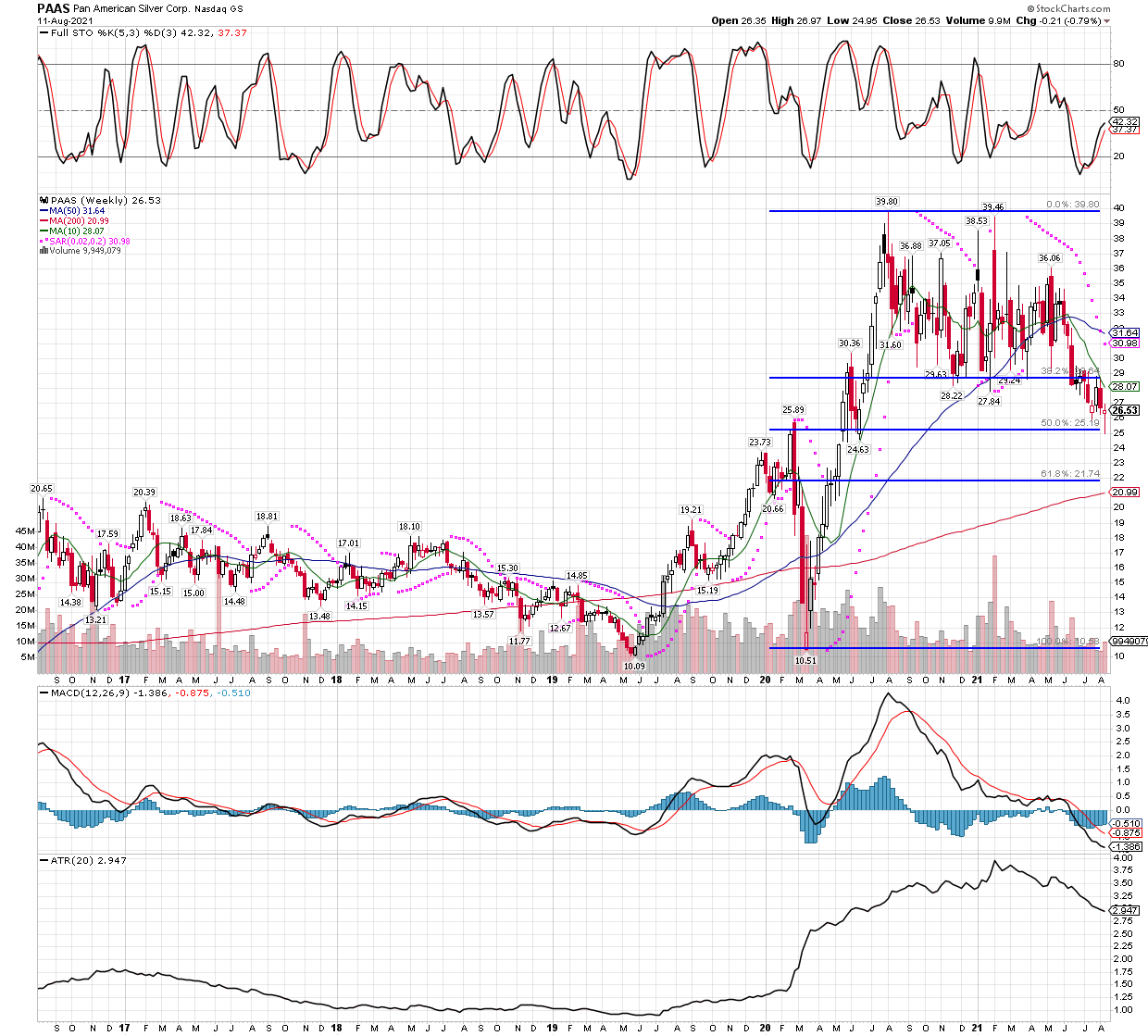The height and width of the screenshot is (1036, 1148).
Task: Click the 0.0%: 39.80 Fibonacci label
Action: [x=1072, y=205]
